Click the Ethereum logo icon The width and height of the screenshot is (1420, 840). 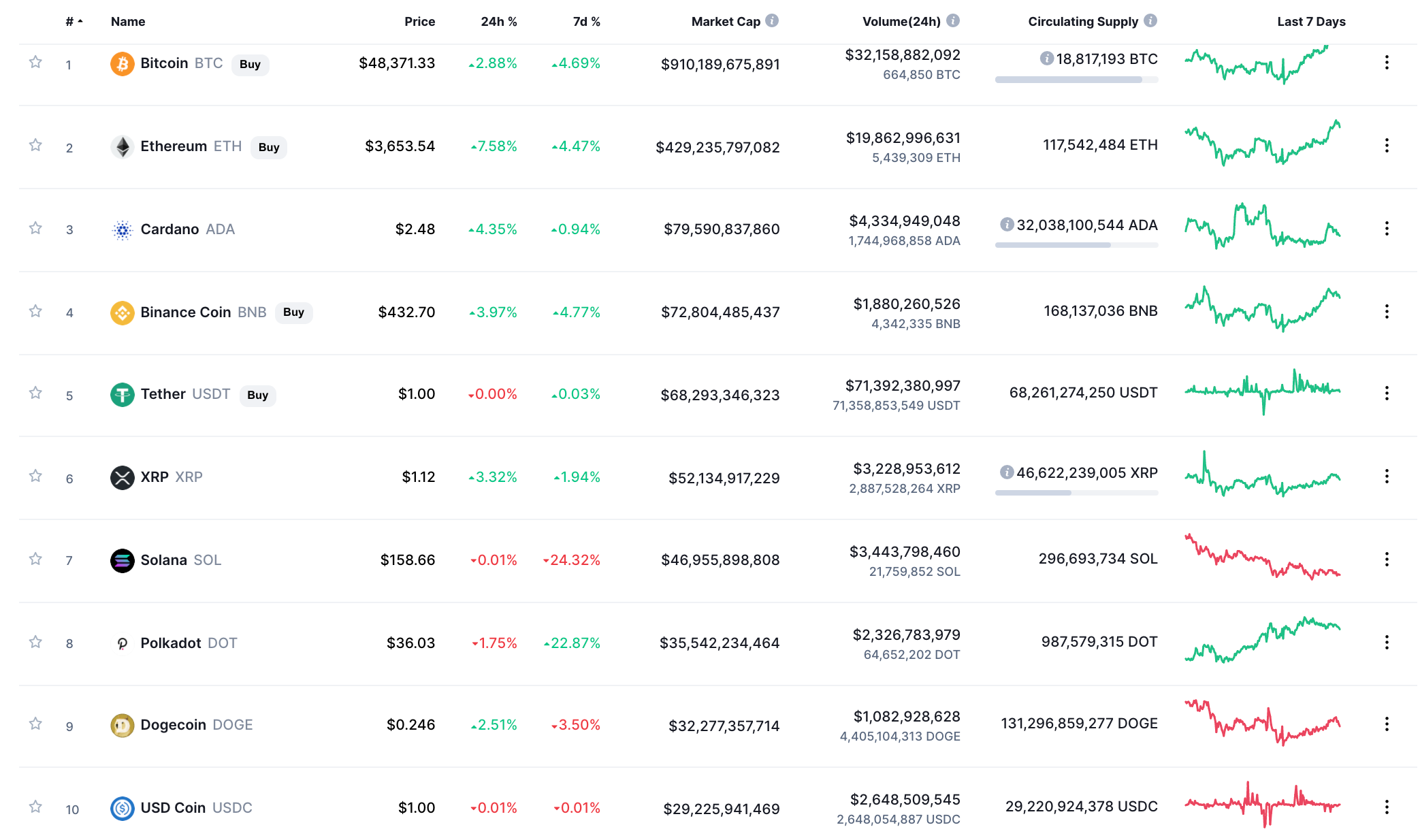[122, 147]
